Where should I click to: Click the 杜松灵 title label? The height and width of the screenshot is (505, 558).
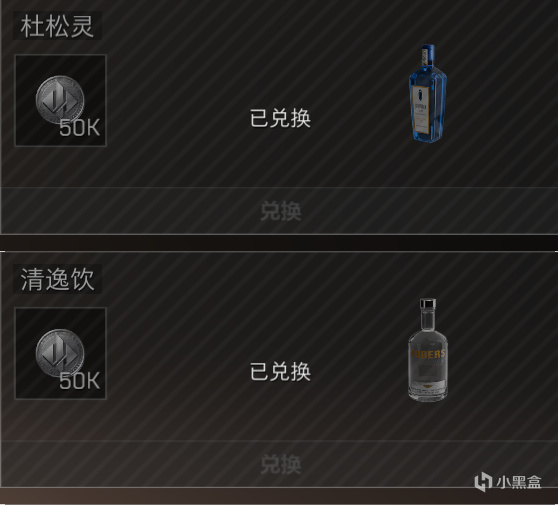pos(57,26)
